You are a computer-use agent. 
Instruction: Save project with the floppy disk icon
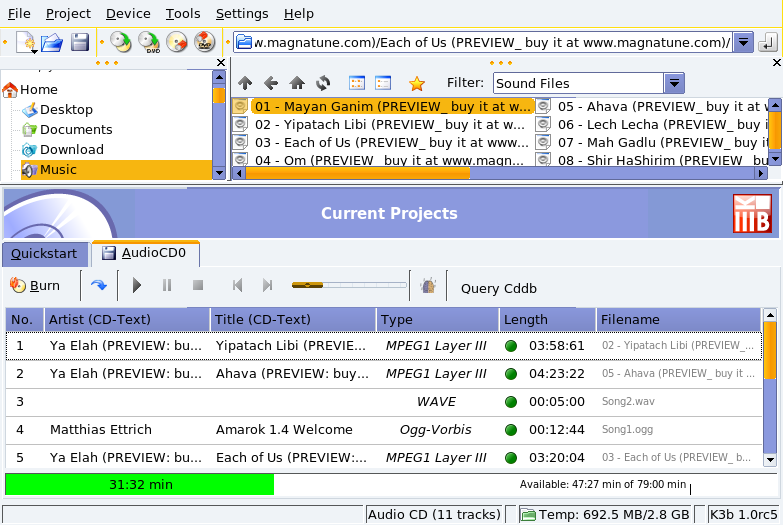pyautogui.click(x=79, y=42)
